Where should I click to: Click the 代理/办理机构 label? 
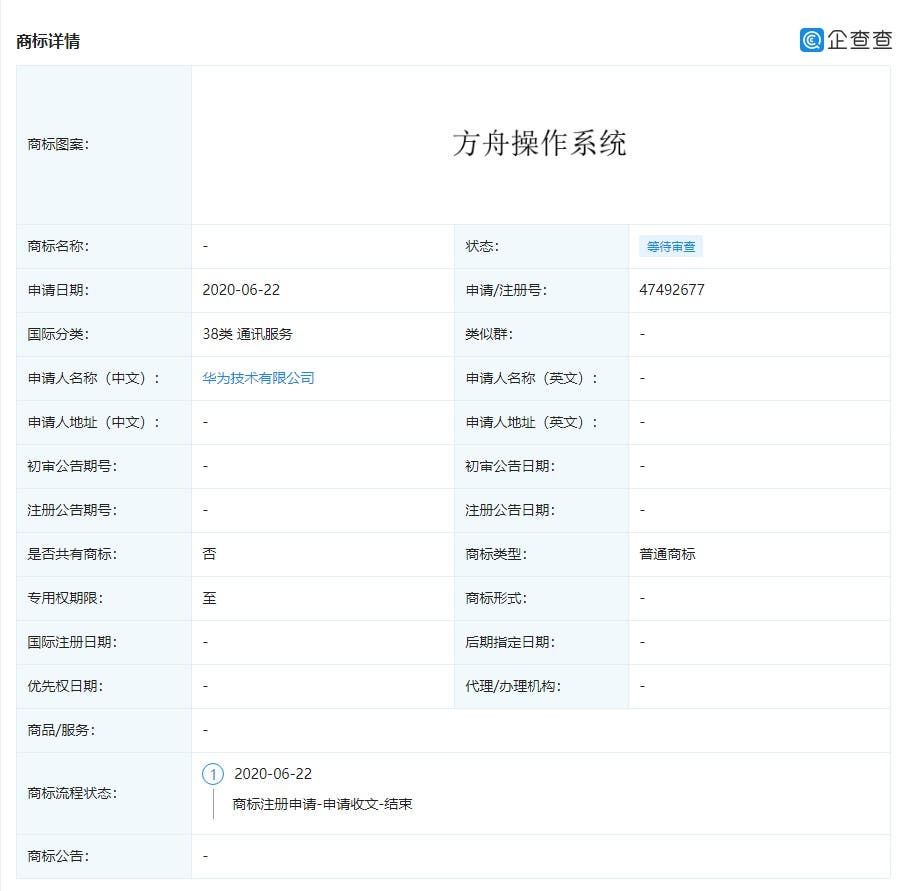pyautogui.click(x=513, y=686)
